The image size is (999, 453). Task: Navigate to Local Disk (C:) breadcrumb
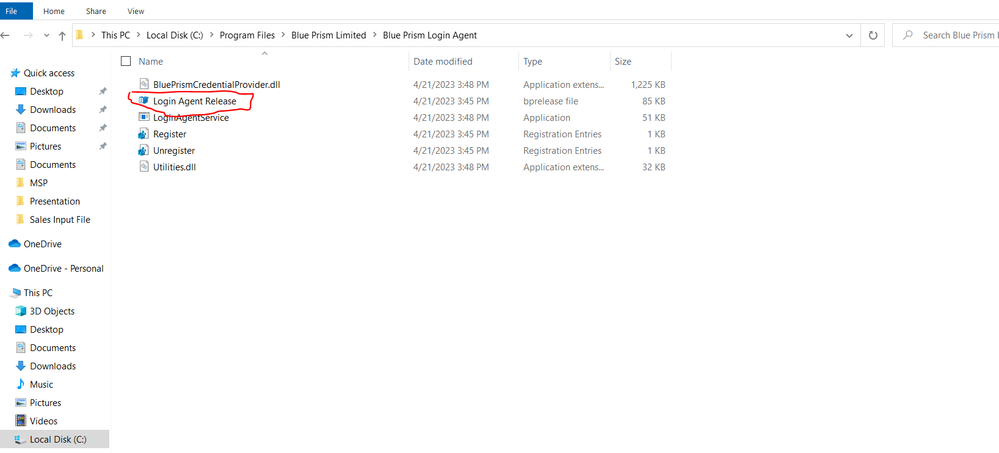click(175, 36)
